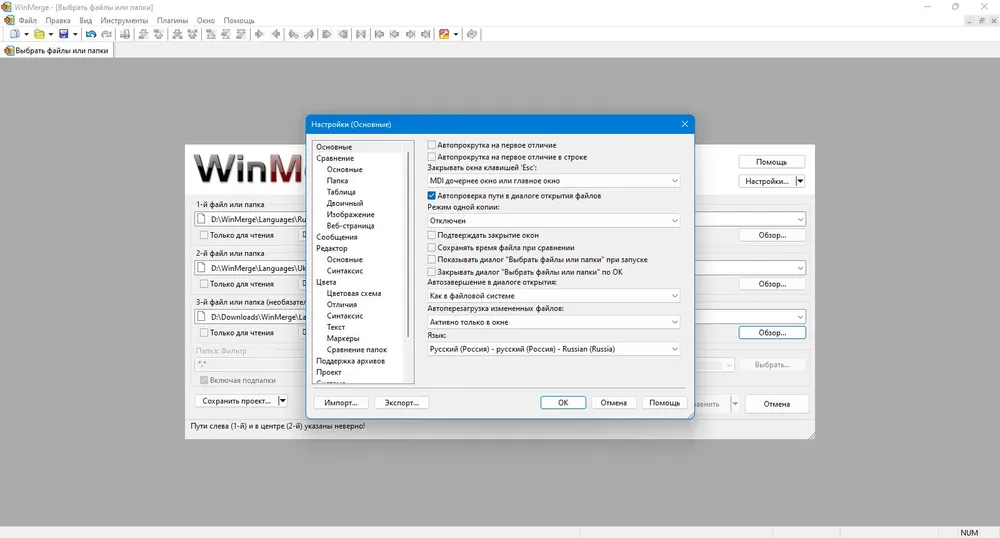Viewport: 1000px width, 538px height.
Task: Open the 'Язык' language dropdown
Action: tap(553, 349)
